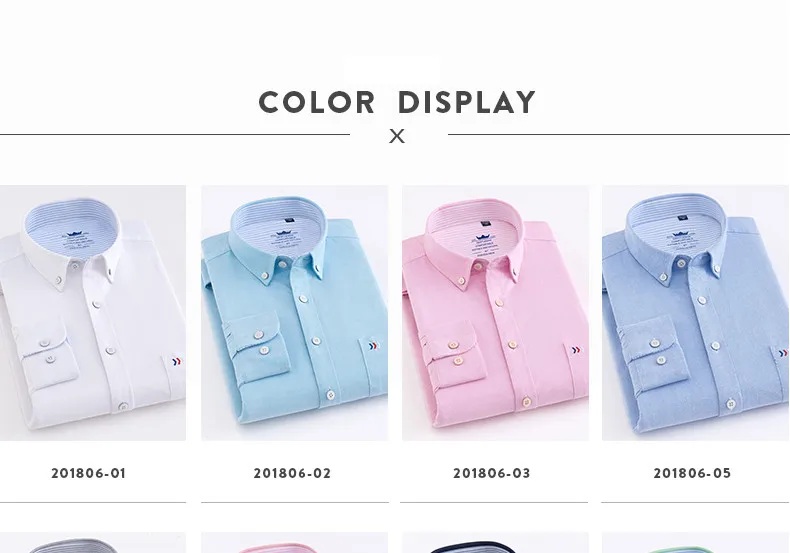Open the gray collar shirt in second row
The image size is (790, 553).
coord(93,542)
